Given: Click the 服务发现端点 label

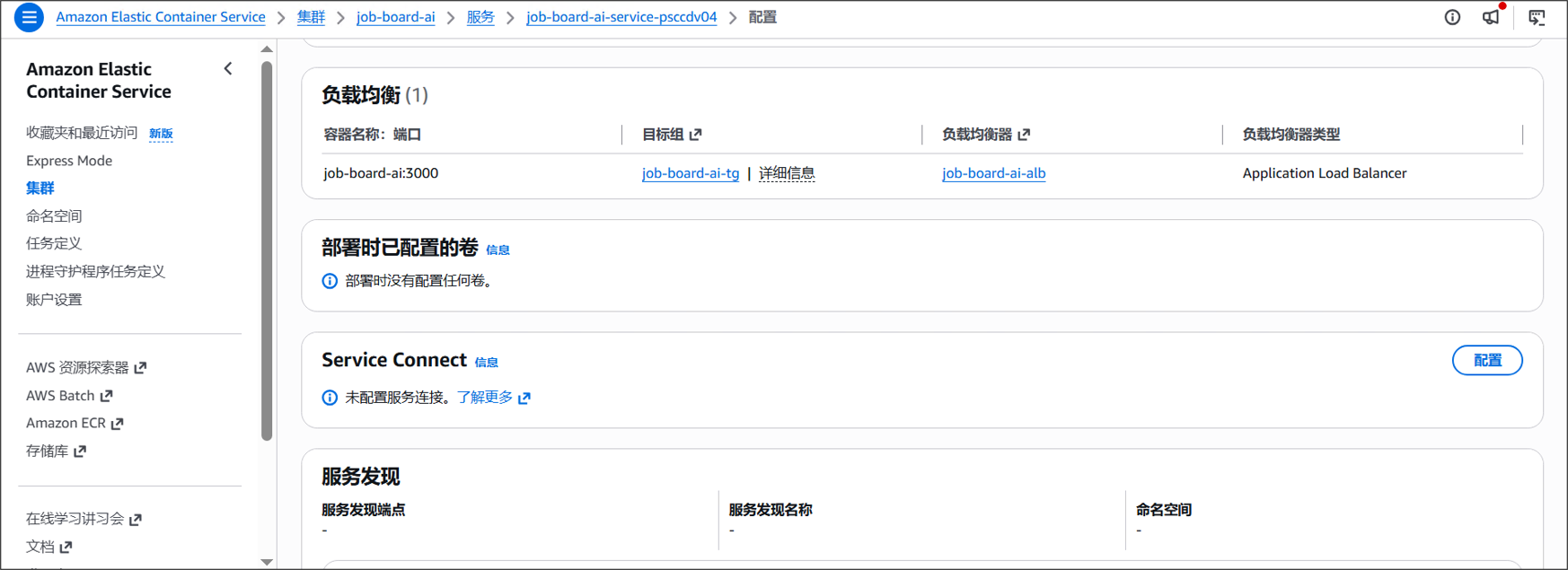Looking at the screenshot, I should [x=364, y=510].
